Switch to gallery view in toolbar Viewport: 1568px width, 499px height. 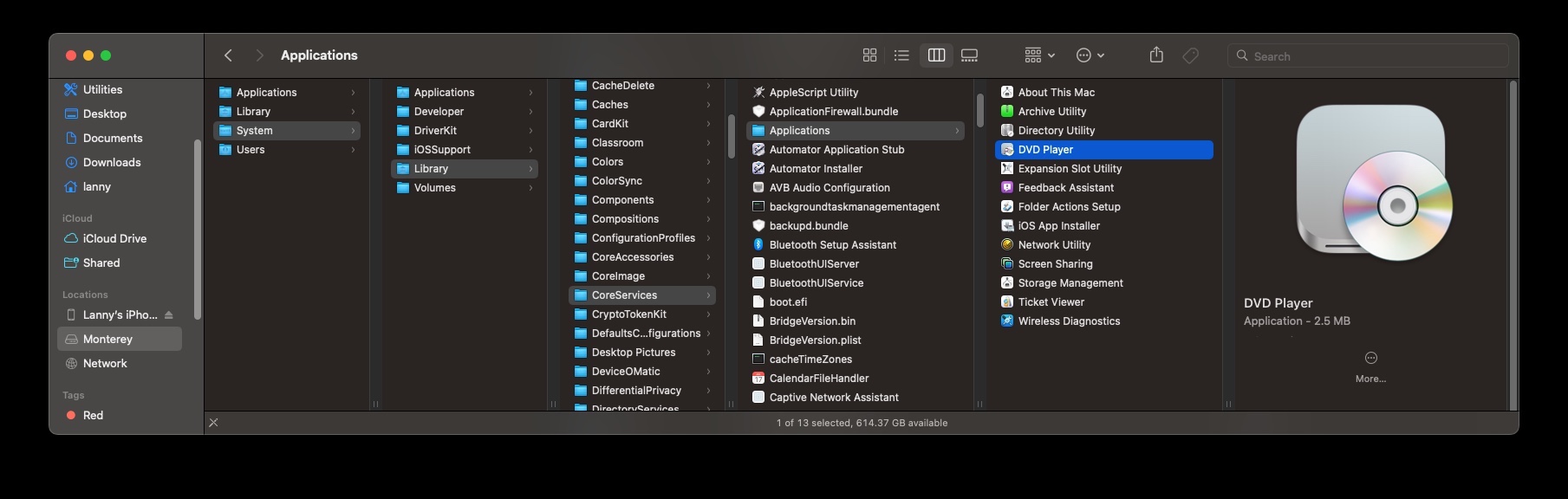click(970, 55)
